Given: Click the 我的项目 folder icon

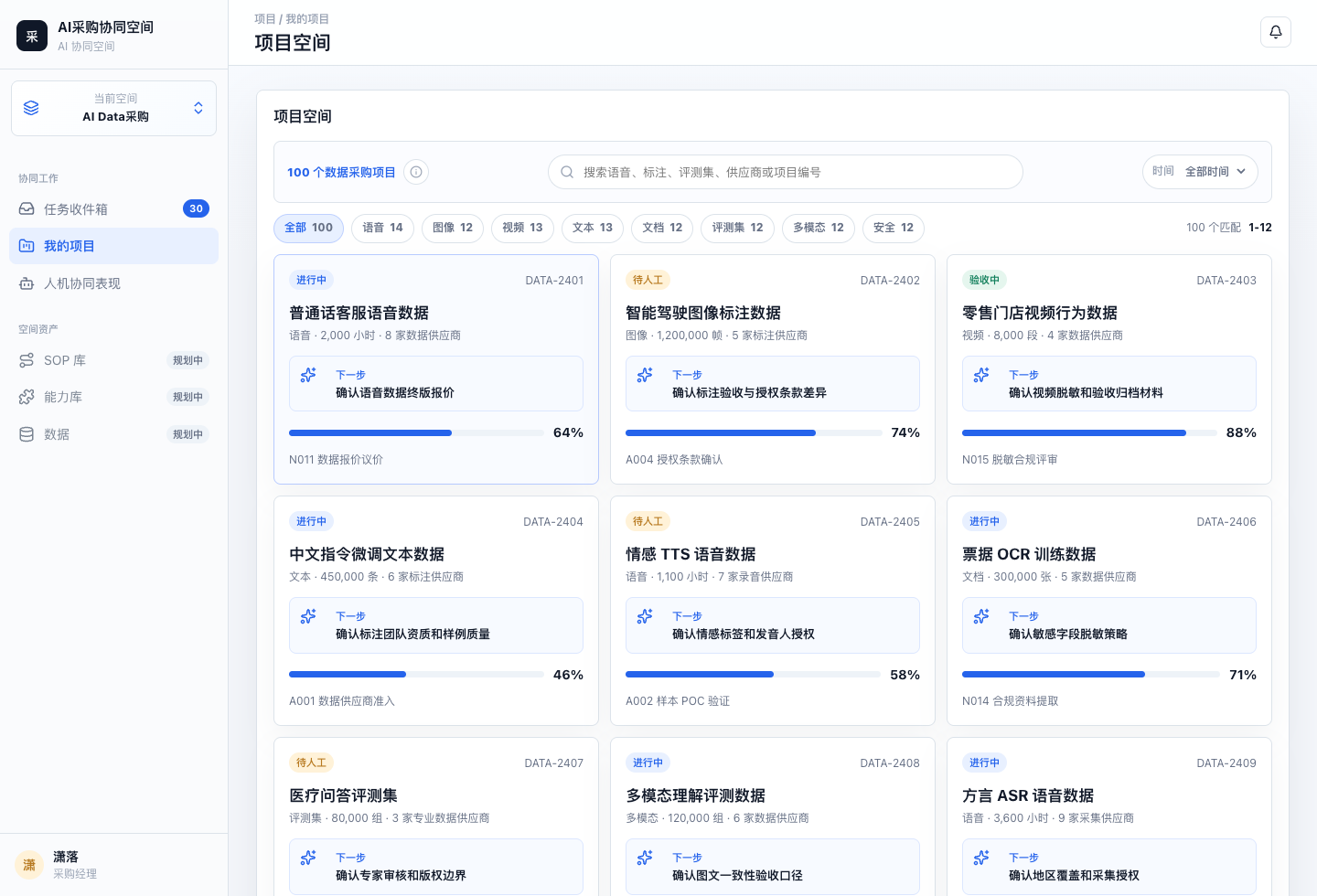Looking at the screenshot, I should [x=27, y=246].
